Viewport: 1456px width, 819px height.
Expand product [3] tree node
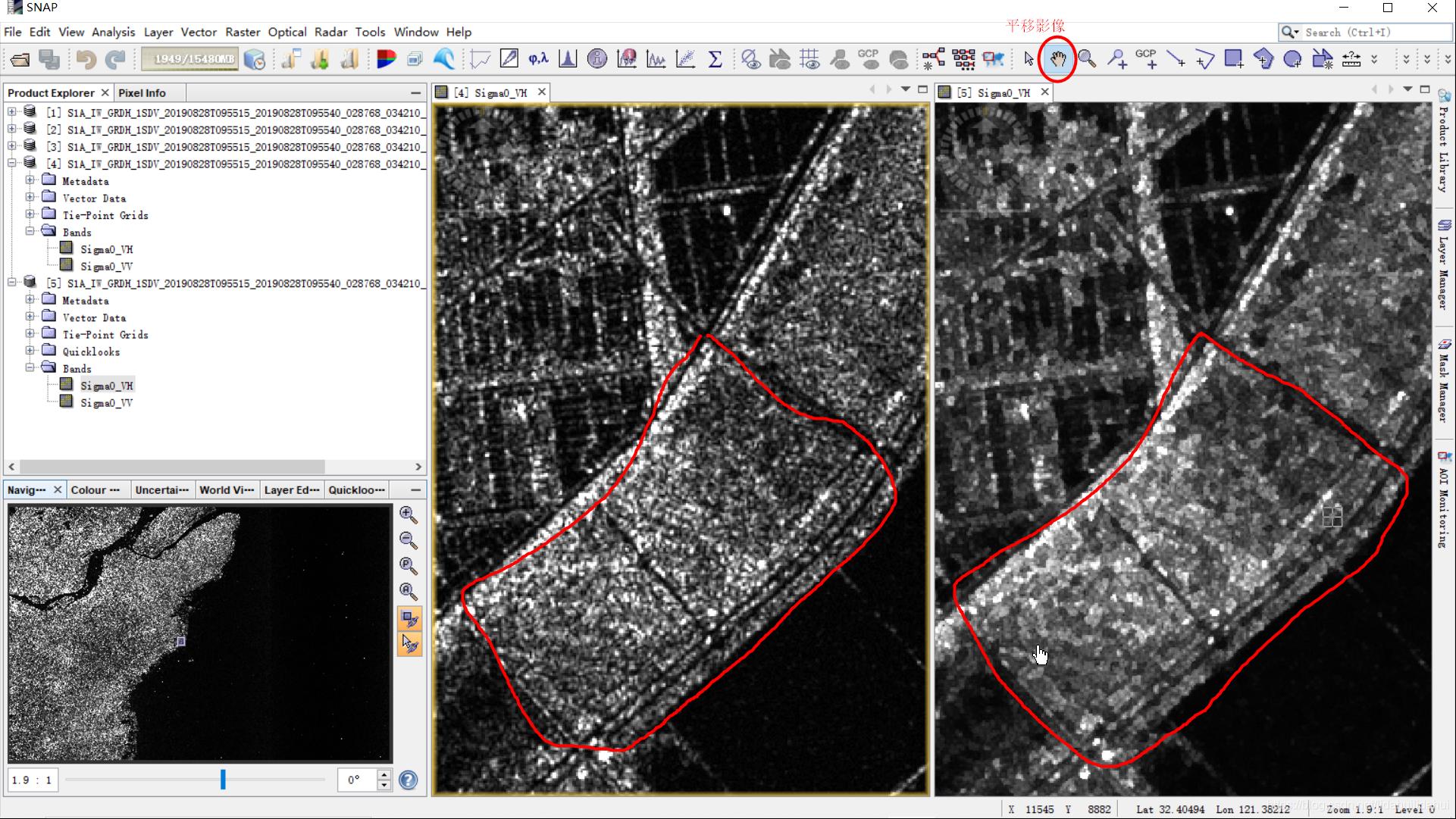click(x=12, y=146)
